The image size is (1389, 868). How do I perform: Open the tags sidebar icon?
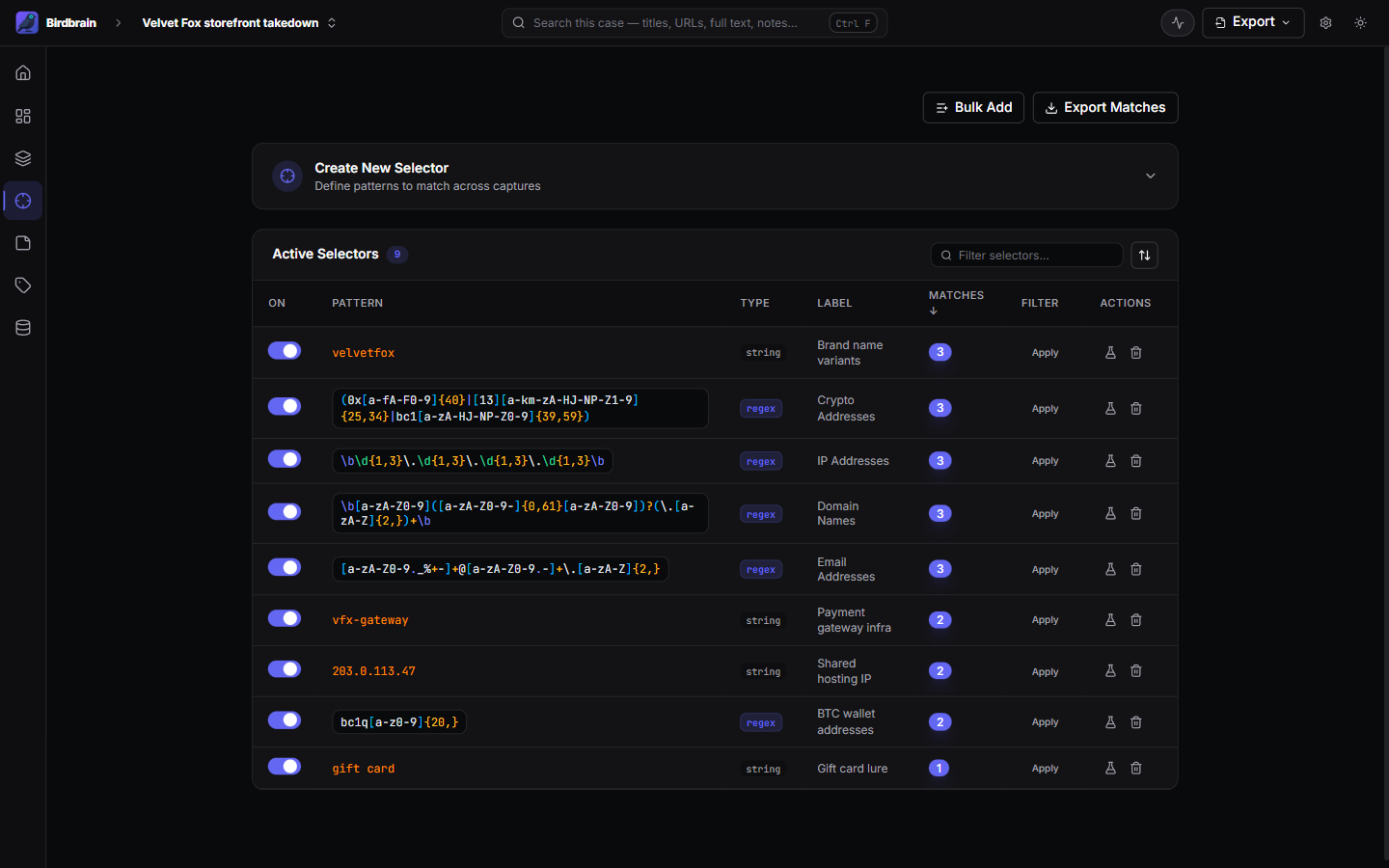tap(23, 285)
